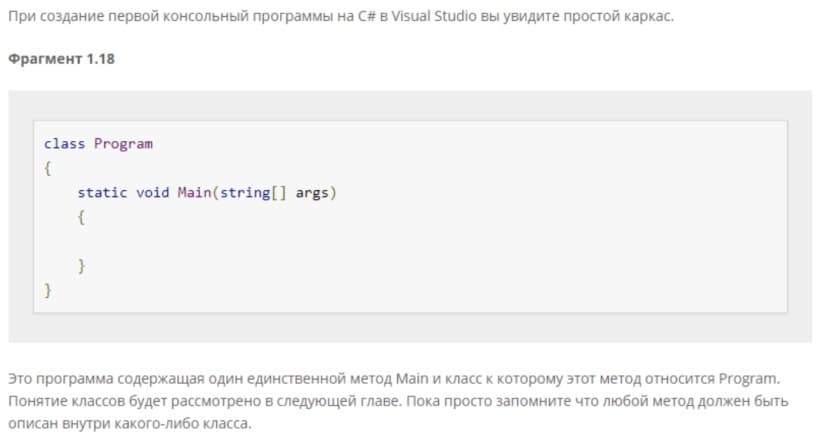Screen dimensions: 820x442
Task: Click the heading 'Фрагмент 1.18'
Action: [x=61, y=59]
